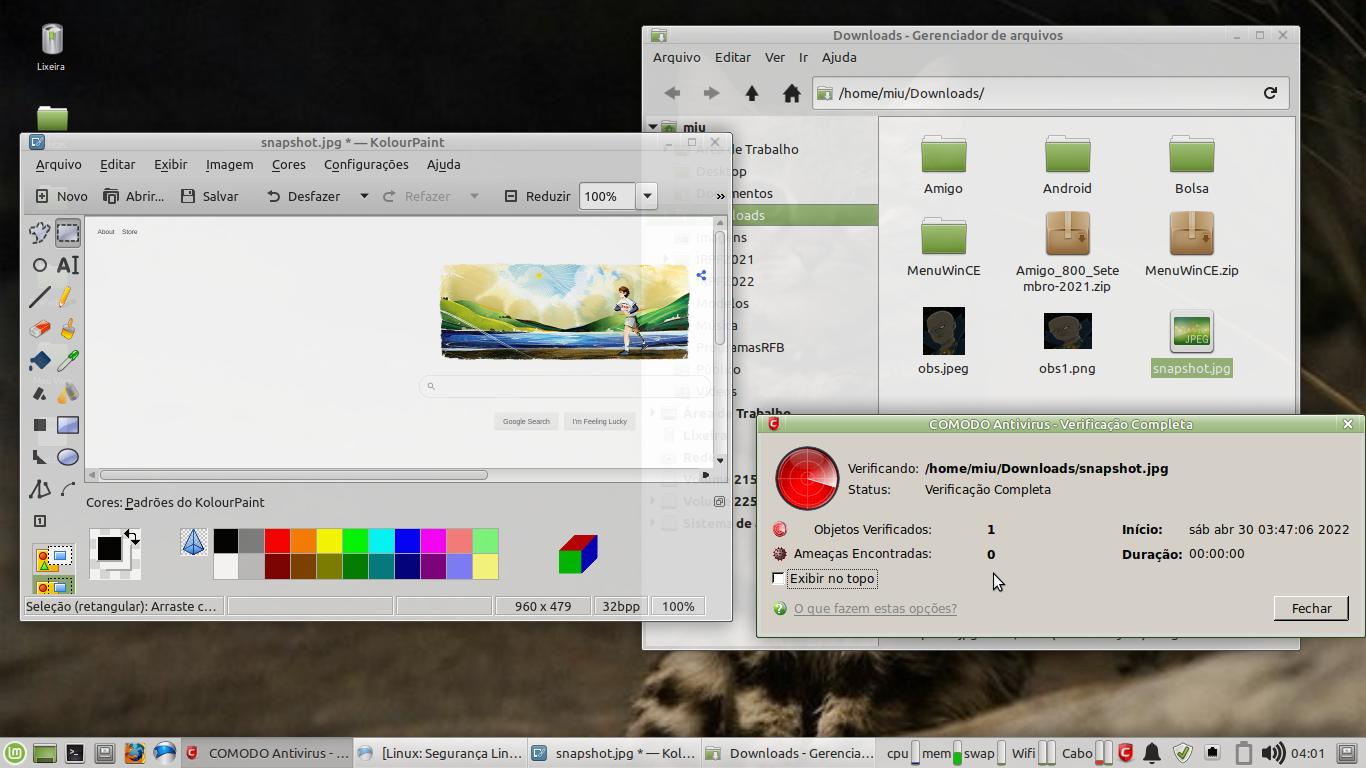Choose the transparent selection mode option

coord(54,584)
